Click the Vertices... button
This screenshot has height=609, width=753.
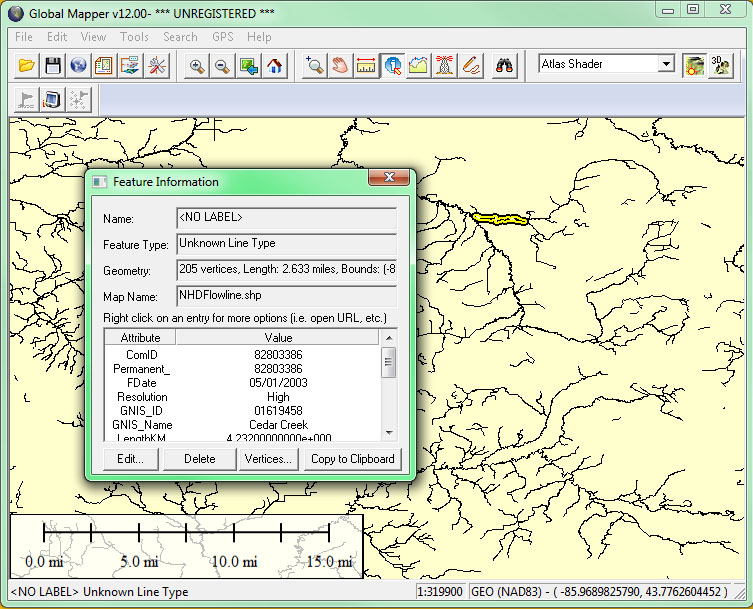[268, 459]
